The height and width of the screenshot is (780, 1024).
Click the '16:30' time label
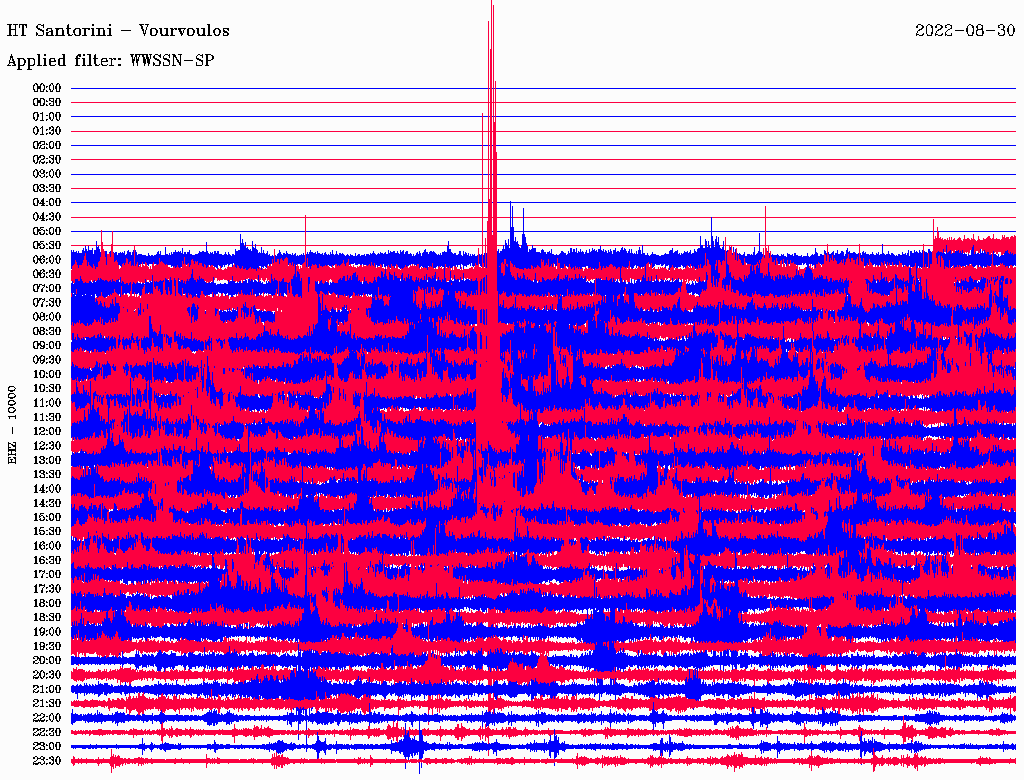[46, 561]
